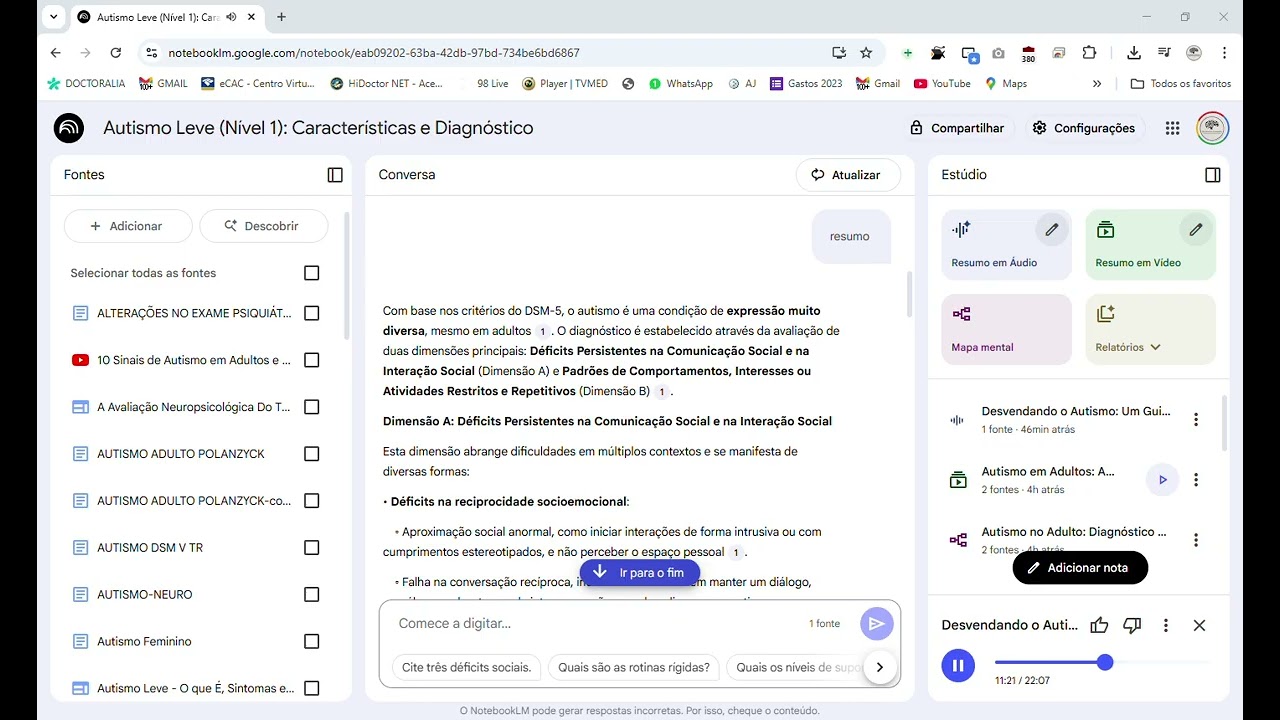
Task: Open Configurações settings
Action: 1084,128
